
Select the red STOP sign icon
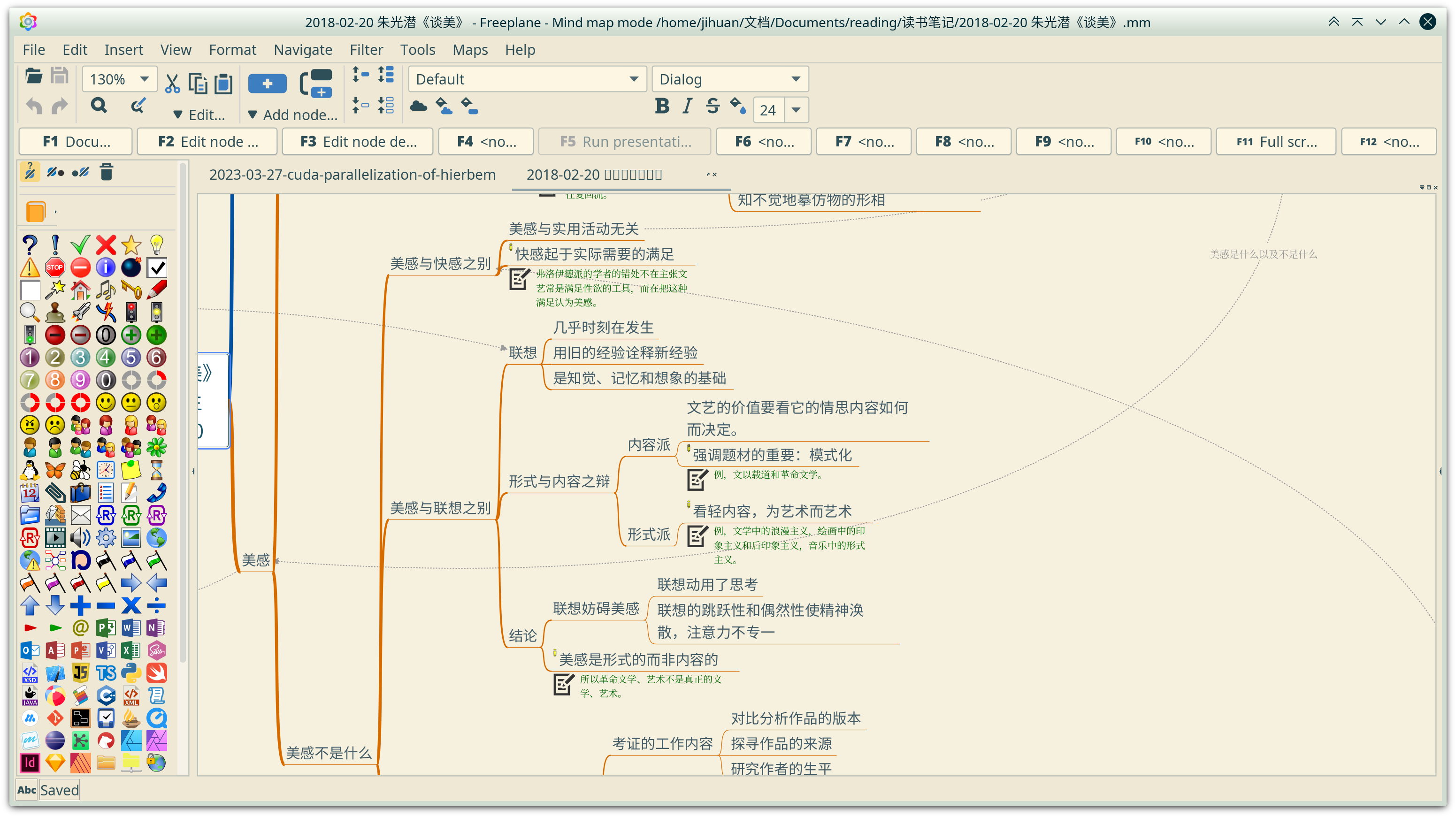[x=55, y=267]
